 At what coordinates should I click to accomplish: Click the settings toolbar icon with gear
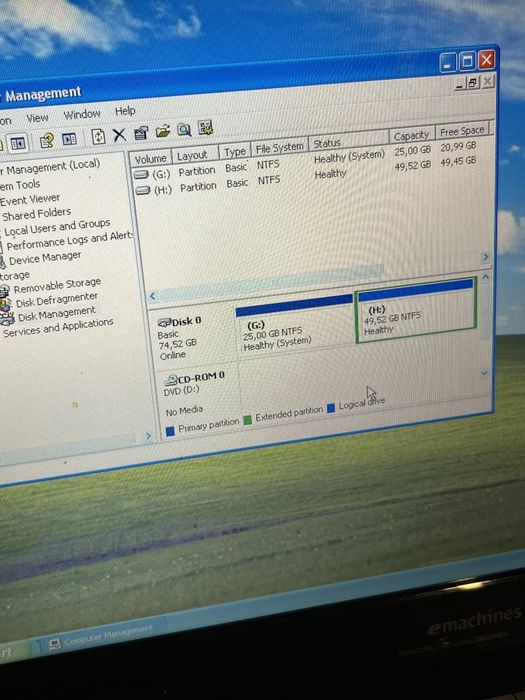[x=205, y=128]
